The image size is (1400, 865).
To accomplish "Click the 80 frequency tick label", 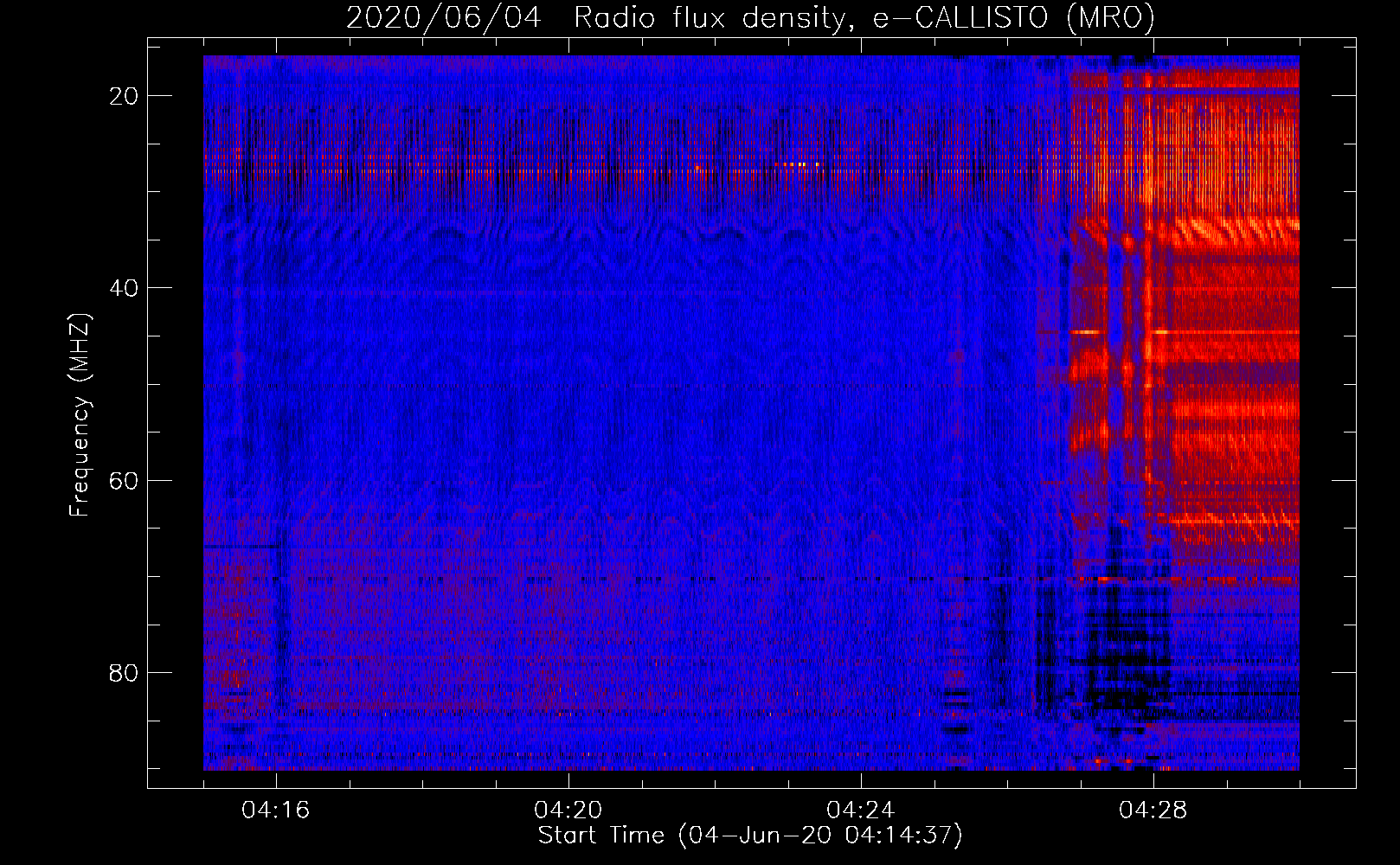I will [x=124, y=672].
